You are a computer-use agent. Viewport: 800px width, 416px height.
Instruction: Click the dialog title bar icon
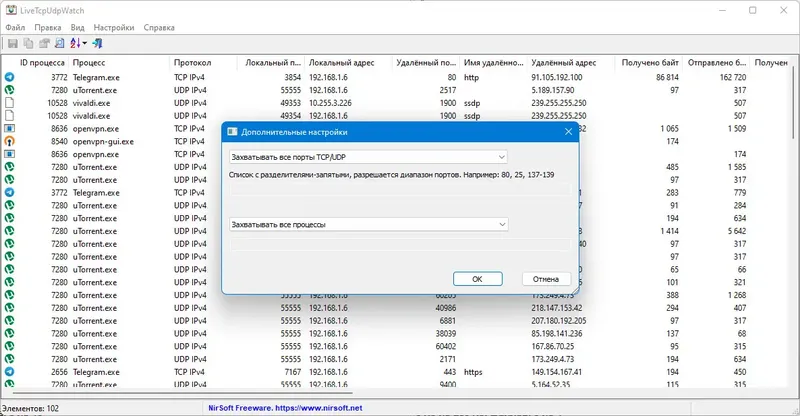(232, 132)
